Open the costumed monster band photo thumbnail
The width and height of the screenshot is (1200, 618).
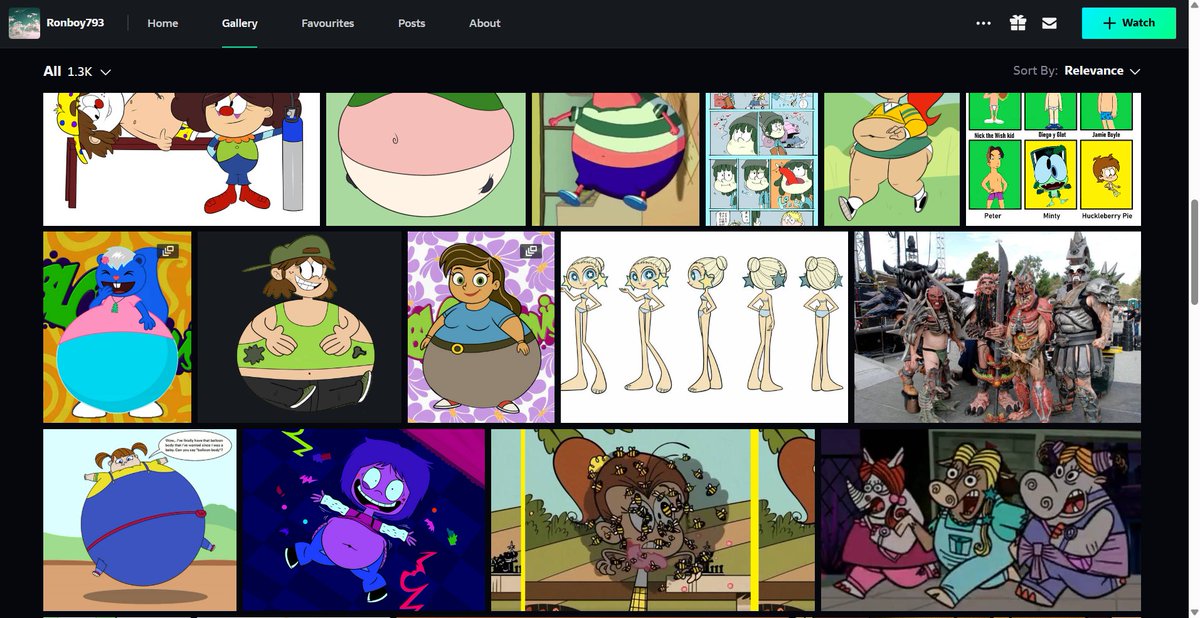tap(997, 327)
